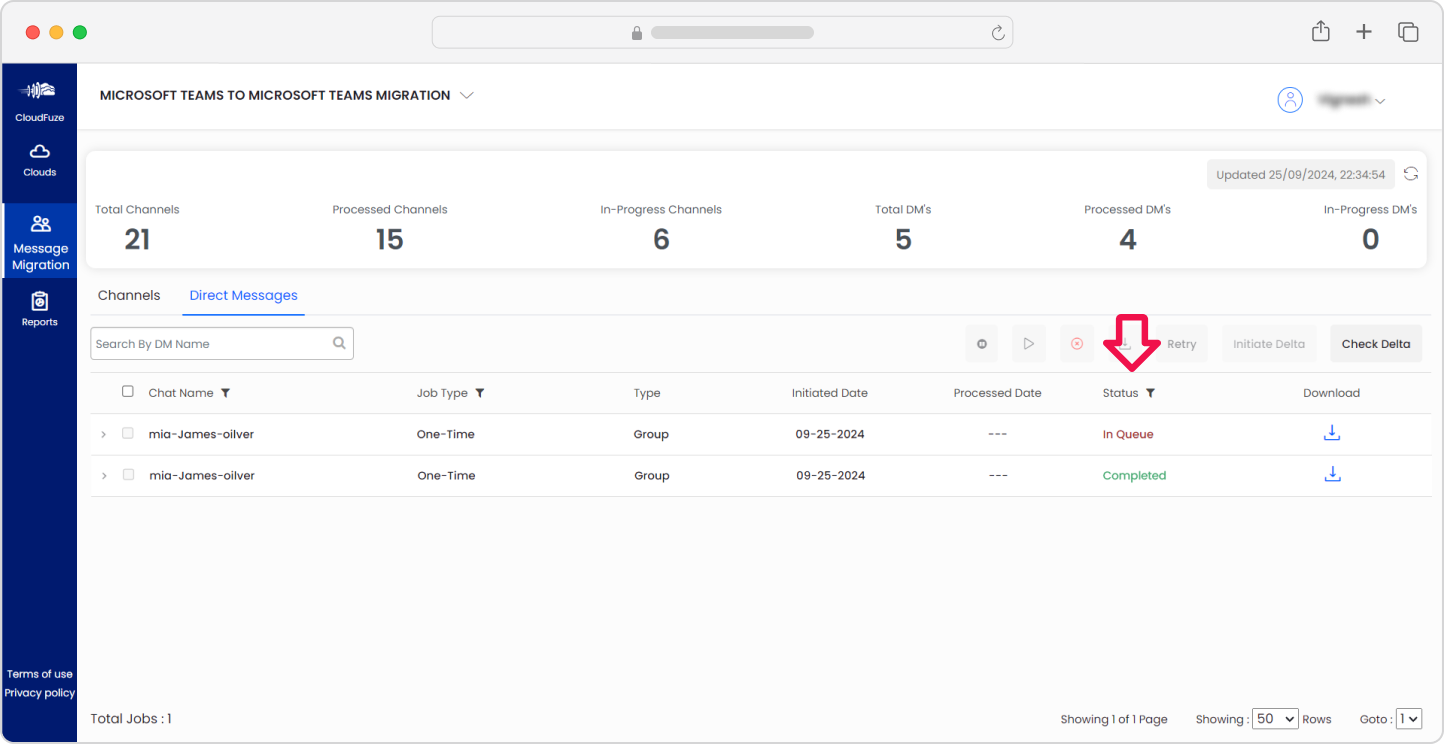Screen dimensions: 1444x744
Task: Click the Updated 25/09/2024 timestamp label
Action: coord(1300,174)
